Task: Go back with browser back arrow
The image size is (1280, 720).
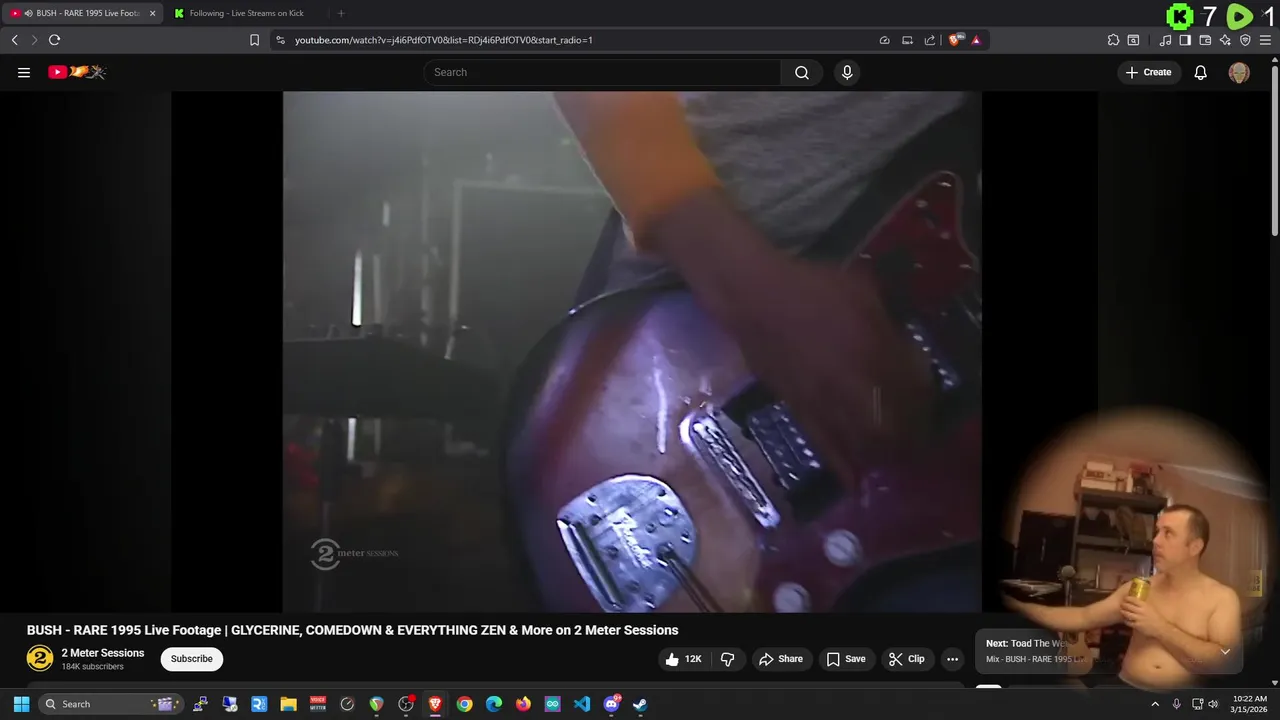Action: (x=14, y=40)
